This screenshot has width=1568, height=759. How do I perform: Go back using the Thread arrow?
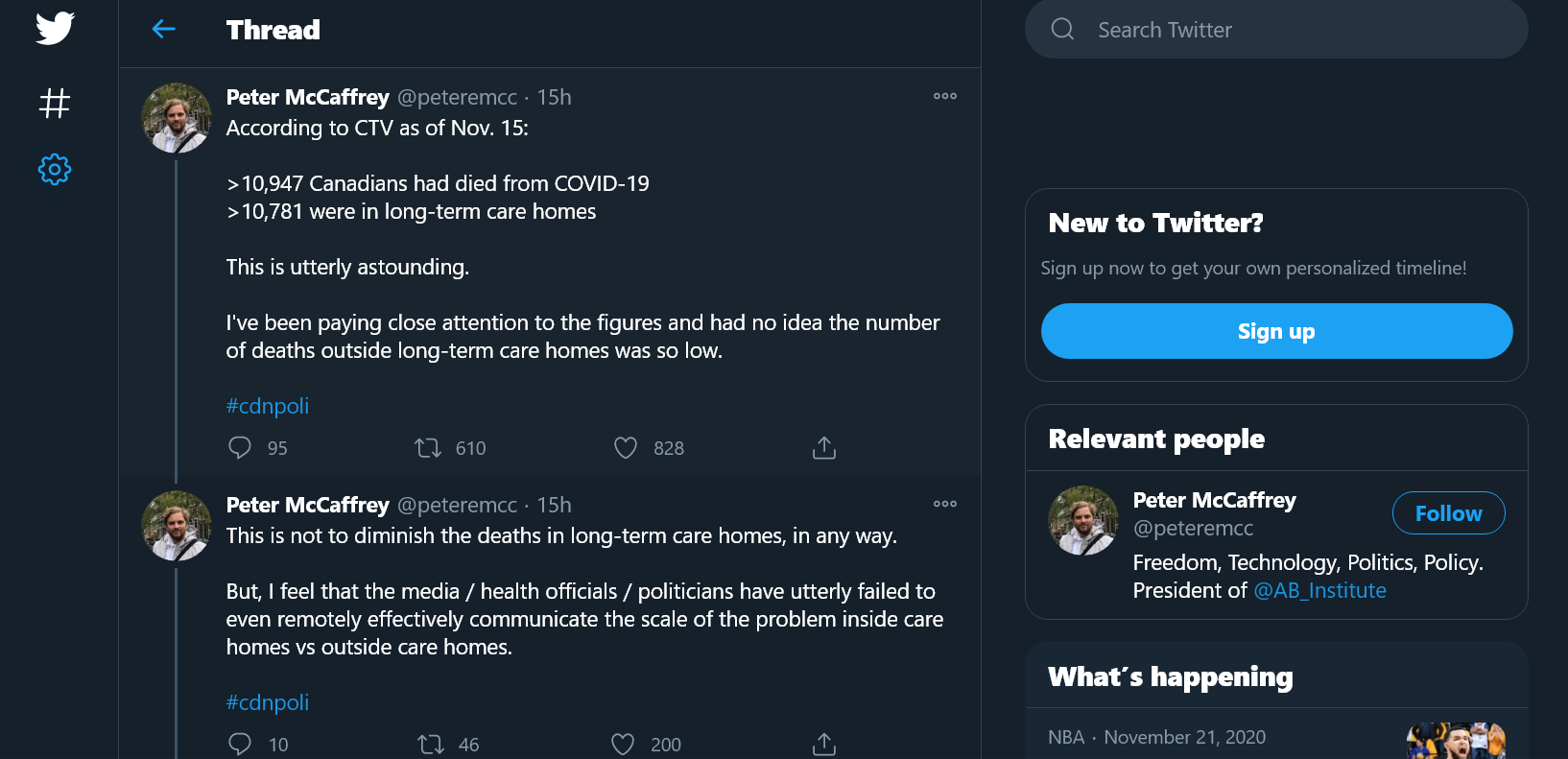pos(164,29)
